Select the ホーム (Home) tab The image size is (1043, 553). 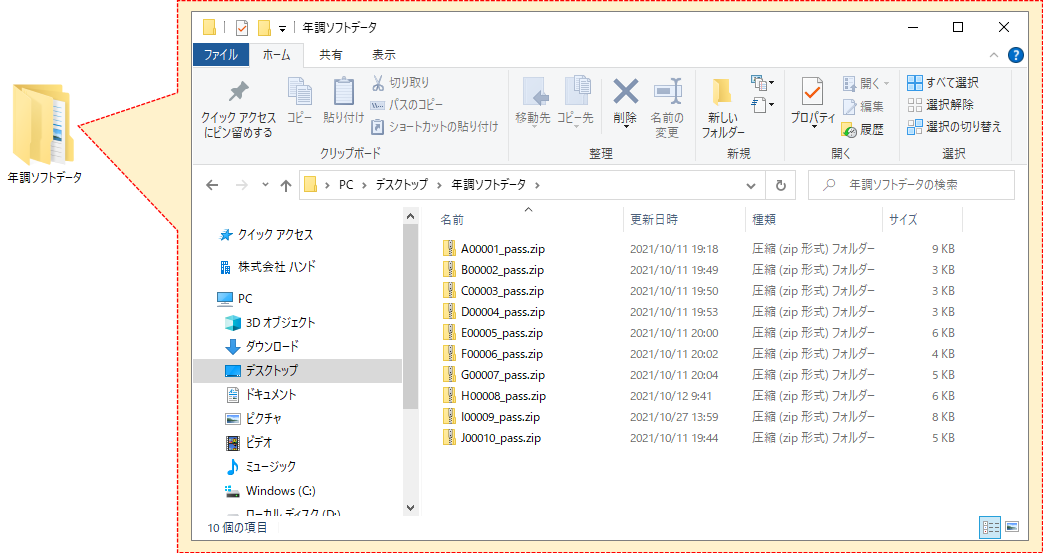277,55
